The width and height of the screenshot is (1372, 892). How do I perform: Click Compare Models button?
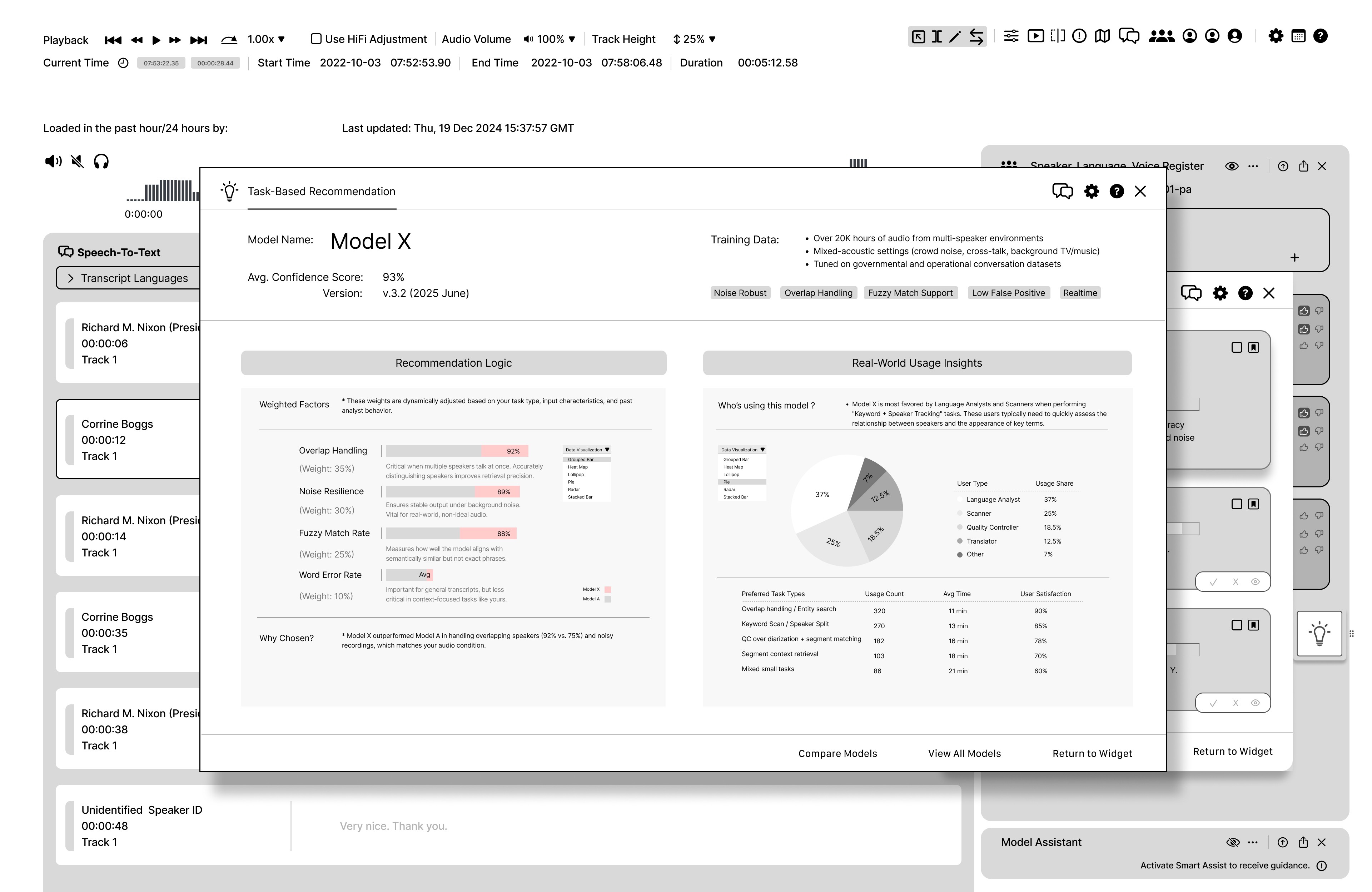(837, 754)
